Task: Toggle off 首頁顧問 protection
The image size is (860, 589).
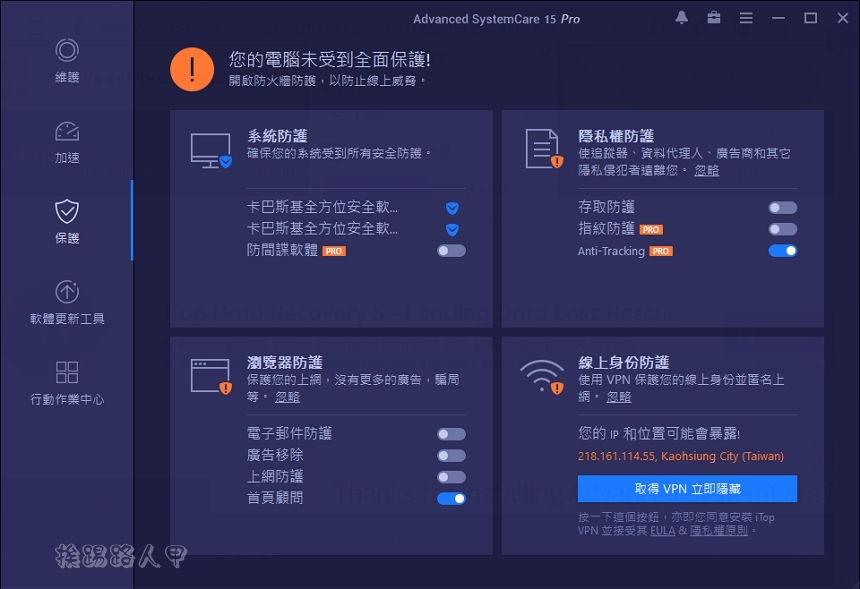Action: tap(451, 498)
